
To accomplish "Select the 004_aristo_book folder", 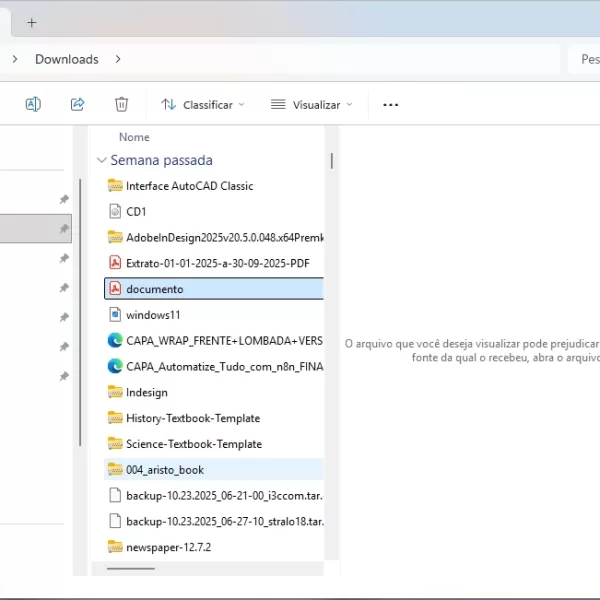I will coord(164,470).
